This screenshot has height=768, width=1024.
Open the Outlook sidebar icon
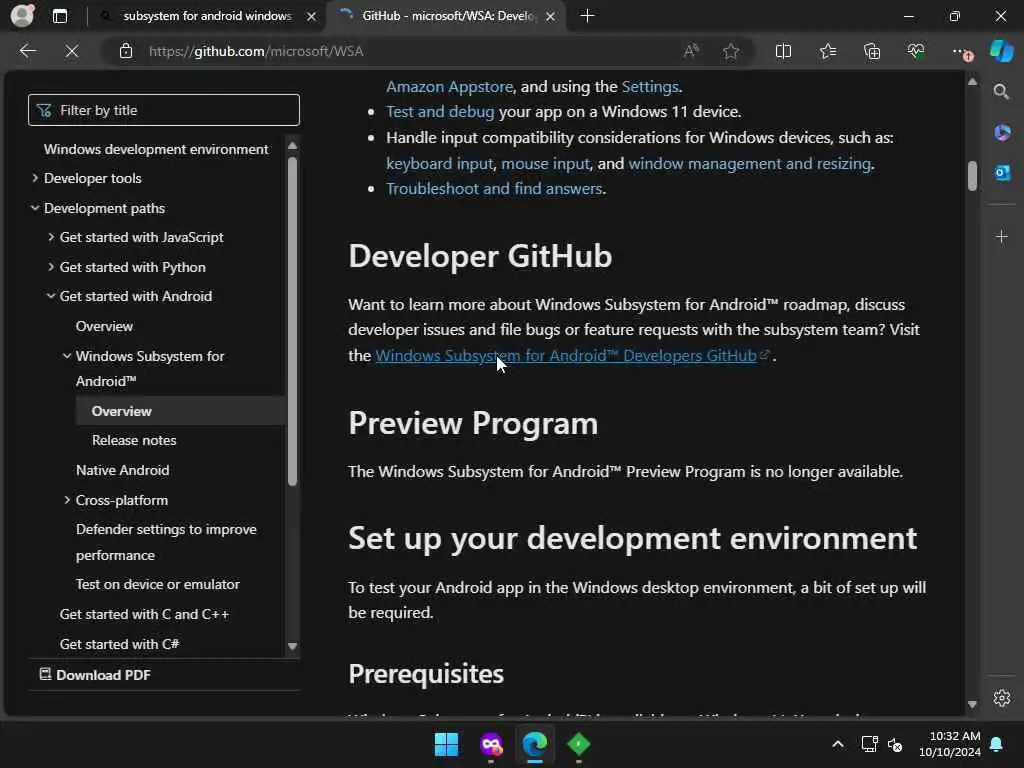[1002, 173]
